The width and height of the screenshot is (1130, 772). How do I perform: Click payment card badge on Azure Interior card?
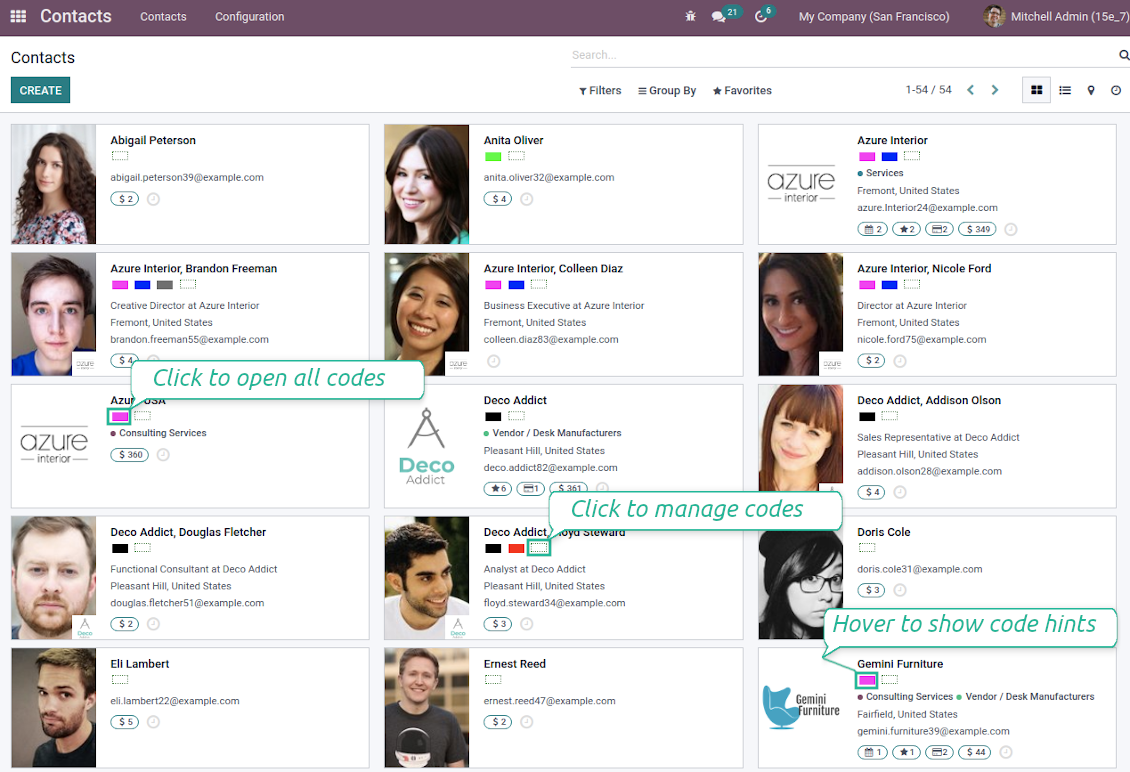coord(940,229)
